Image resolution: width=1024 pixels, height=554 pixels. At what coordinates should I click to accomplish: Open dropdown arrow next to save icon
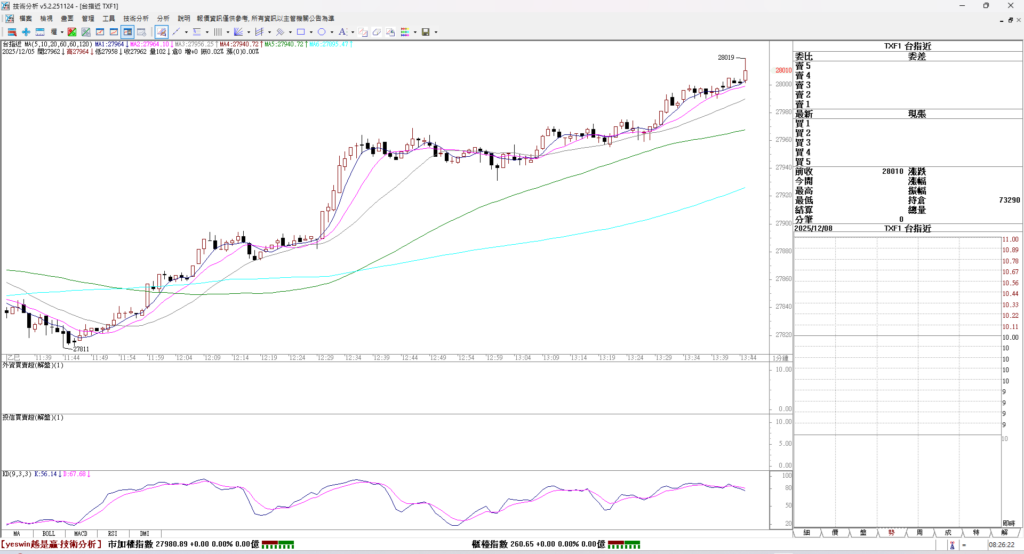[x=436, y=32]
